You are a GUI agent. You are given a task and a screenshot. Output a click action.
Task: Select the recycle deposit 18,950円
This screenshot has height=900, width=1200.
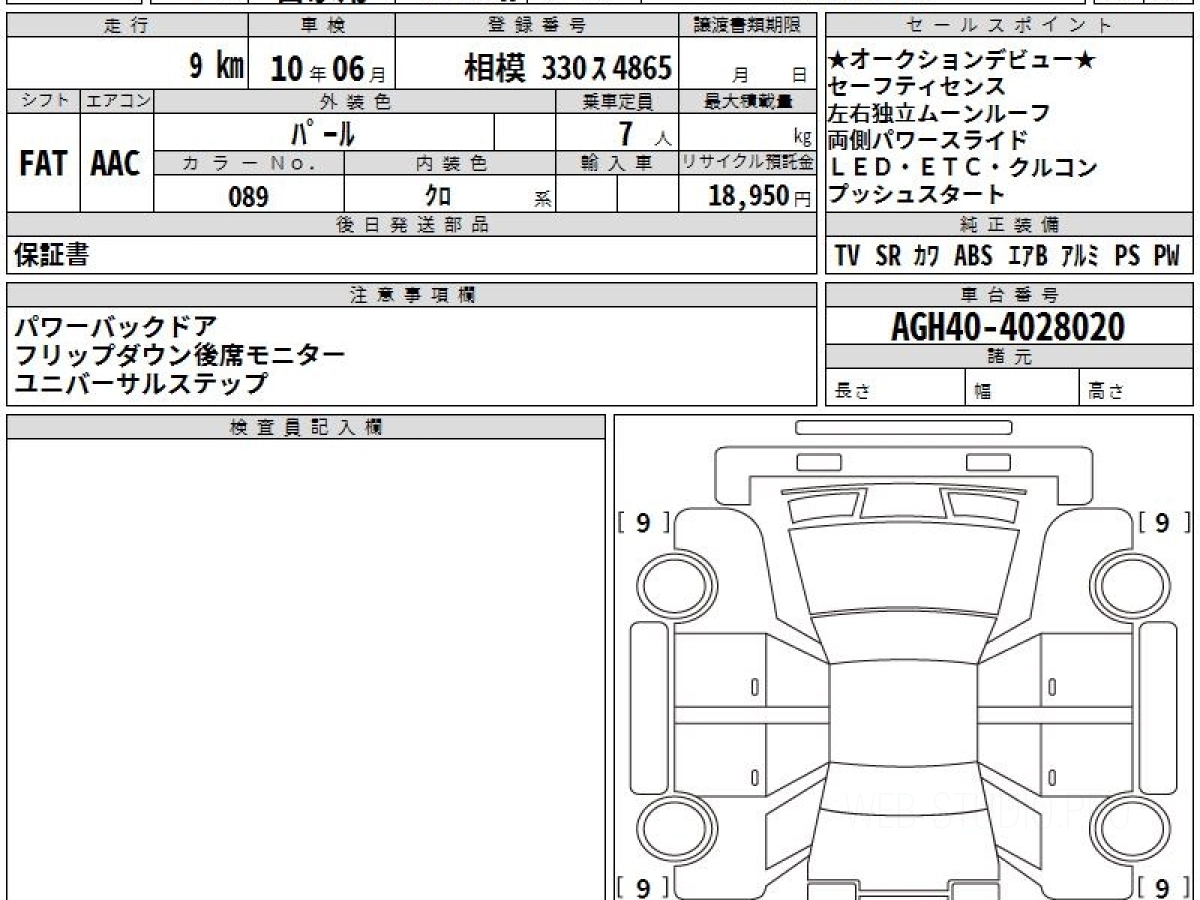click(x=759, y=196)
